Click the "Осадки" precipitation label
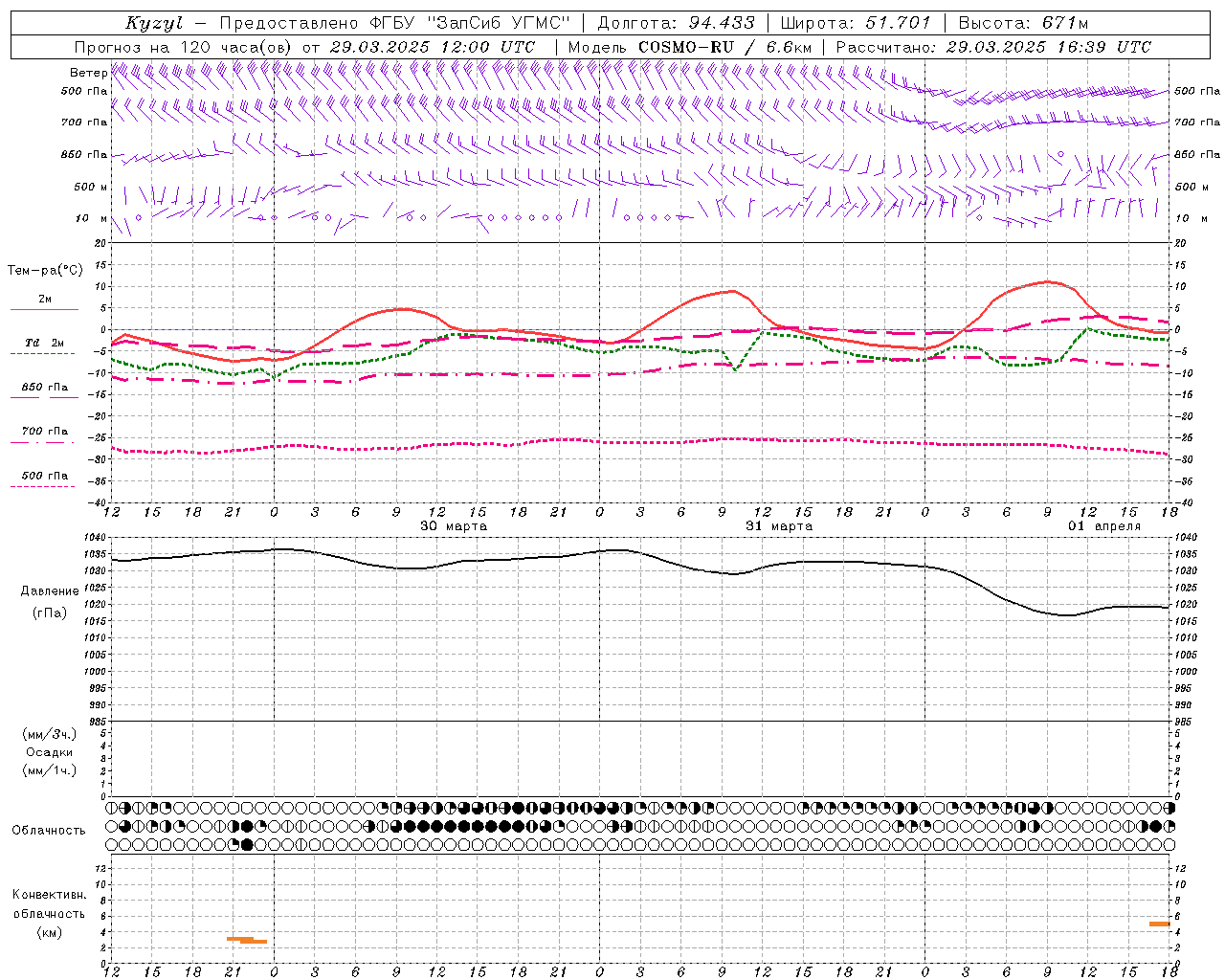Image resolution: width=1225 pixels, height=980 pixels. coord(50,752)
